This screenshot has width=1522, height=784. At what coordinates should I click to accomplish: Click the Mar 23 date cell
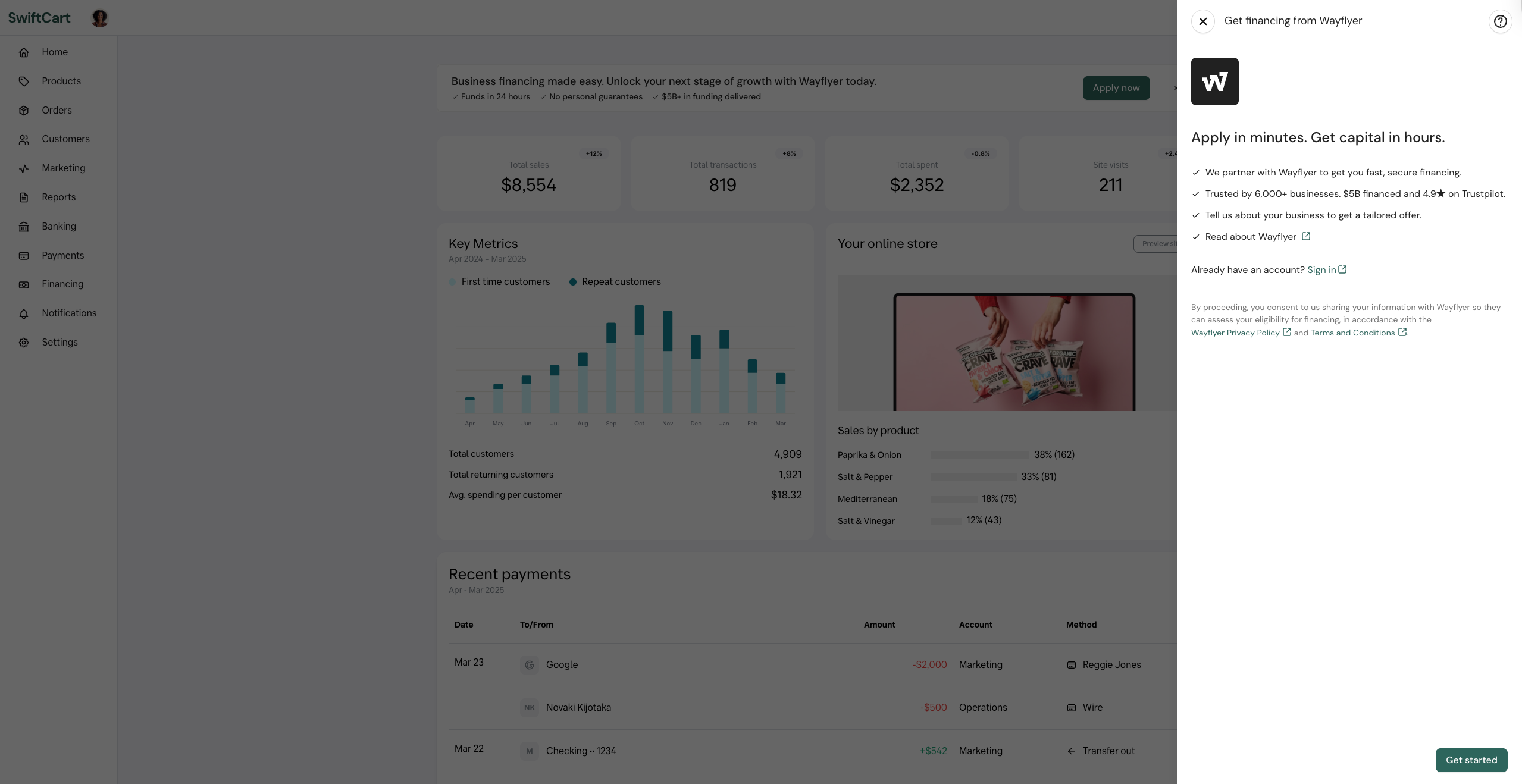pos(469,663)
